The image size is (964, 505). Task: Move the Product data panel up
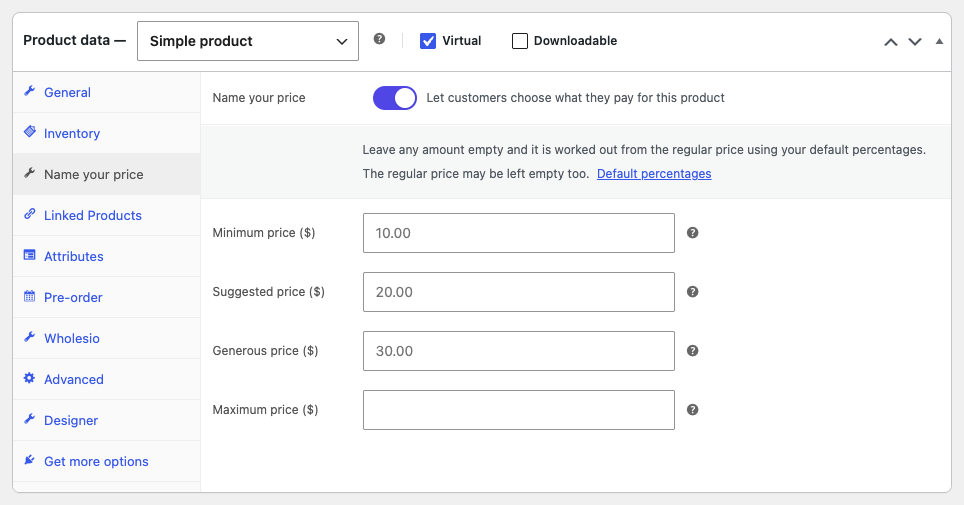[x=890, y=42]
